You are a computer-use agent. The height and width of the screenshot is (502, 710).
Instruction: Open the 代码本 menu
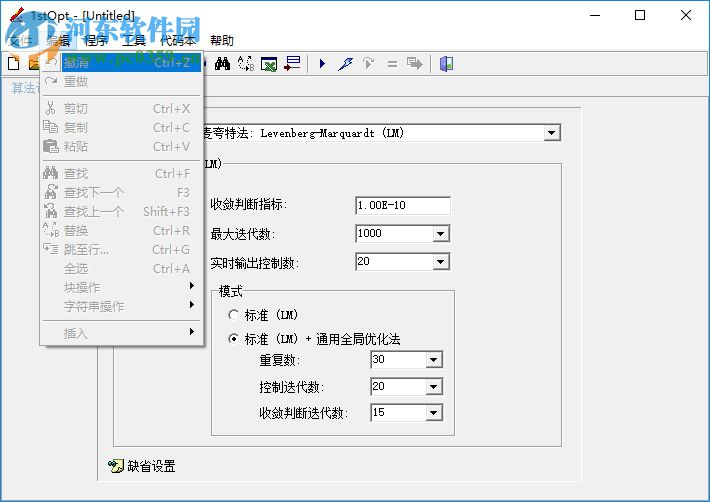178,41
